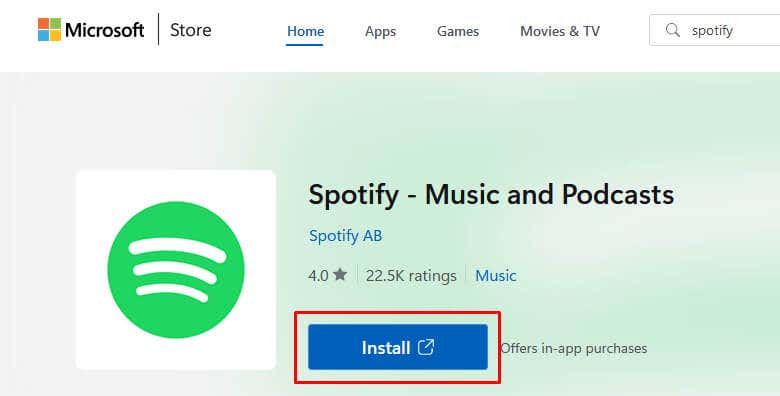Image resolution: width=780 pixels, height=396 pixels.
Task: Click the 4.0 rating score
Action: [x=318, y=275]
